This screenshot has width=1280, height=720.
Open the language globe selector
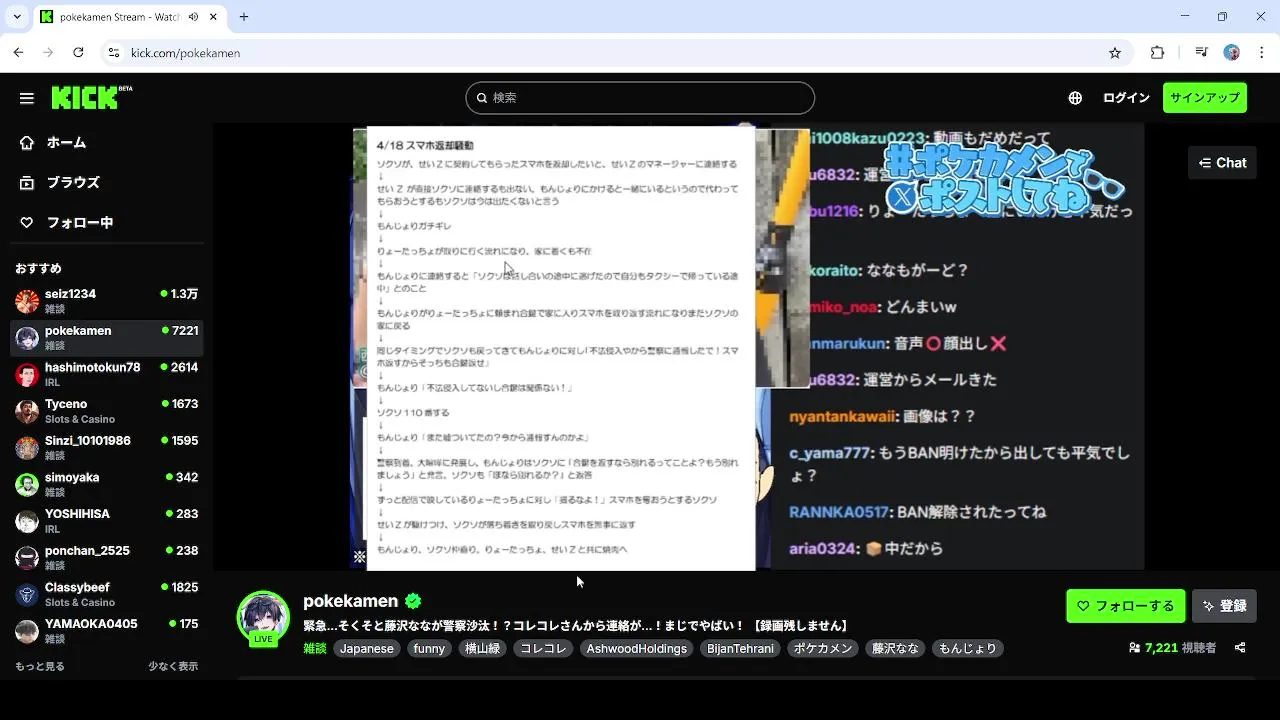click(x=1075, y=98)
